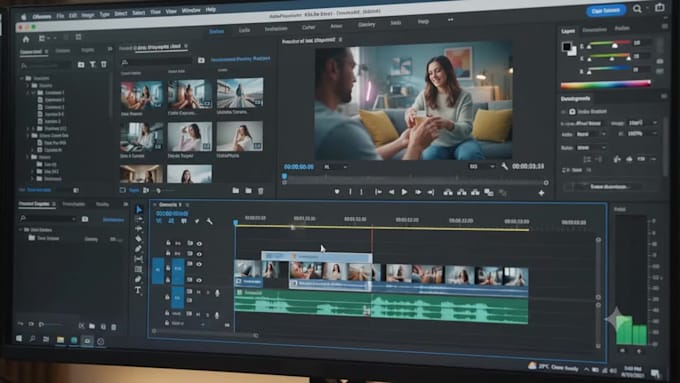Screen dimensions: 680x383
Task: Toggle eye visibility of third video track
Action: tap(199, 264)
